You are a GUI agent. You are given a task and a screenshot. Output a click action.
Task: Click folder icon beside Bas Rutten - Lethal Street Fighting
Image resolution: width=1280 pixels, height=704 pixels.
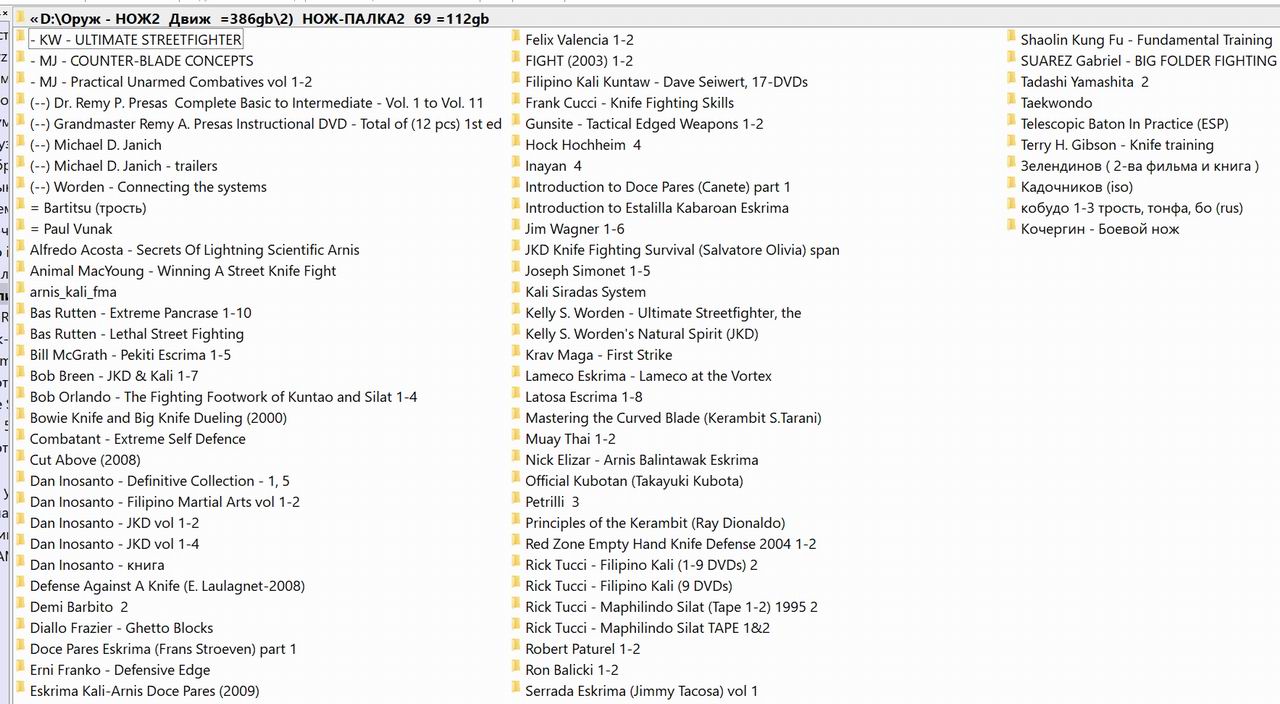coord(20,333)
